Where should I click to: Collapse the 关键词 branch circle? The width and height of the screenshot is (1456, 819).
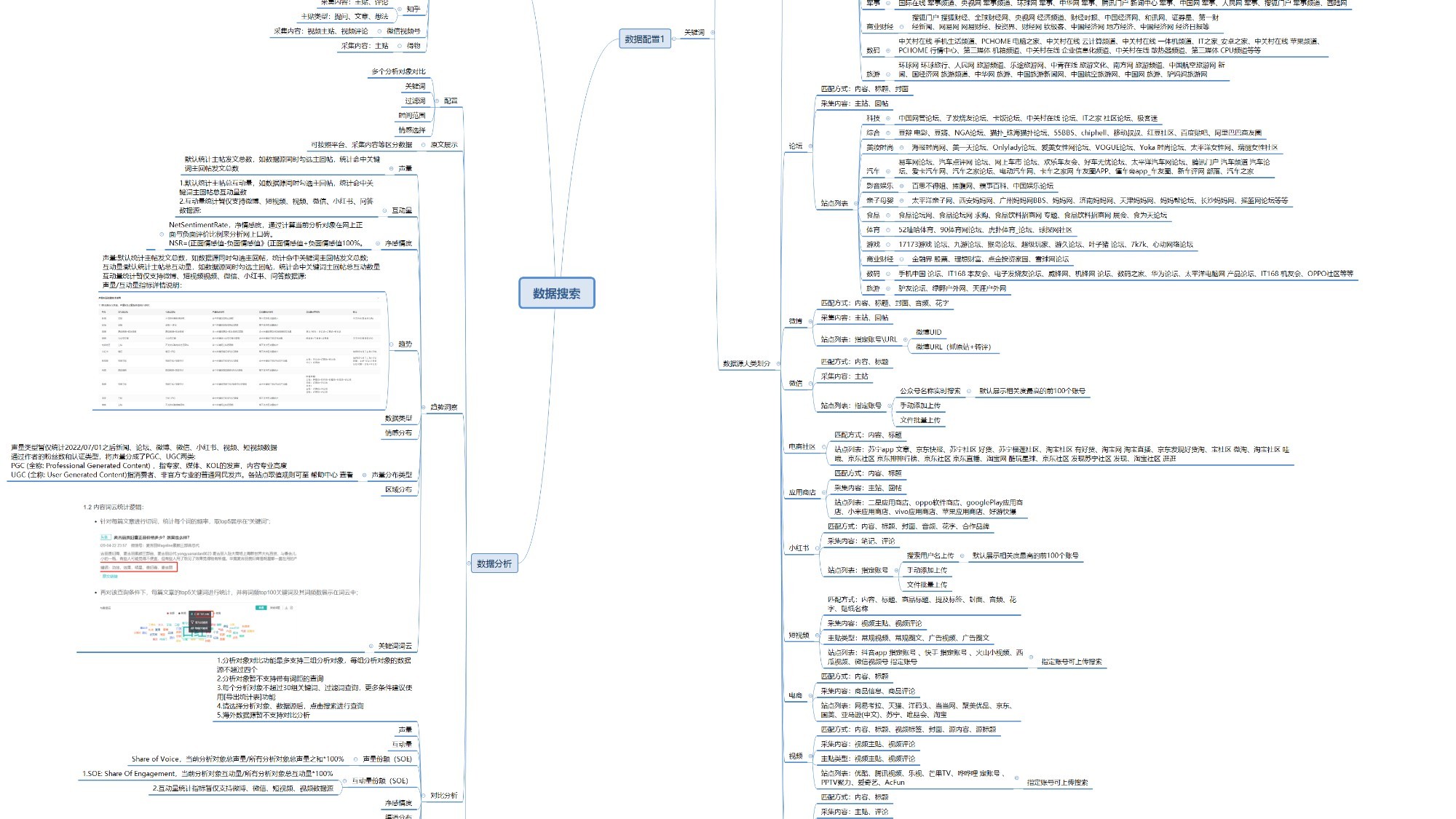[x=712, y=32]
